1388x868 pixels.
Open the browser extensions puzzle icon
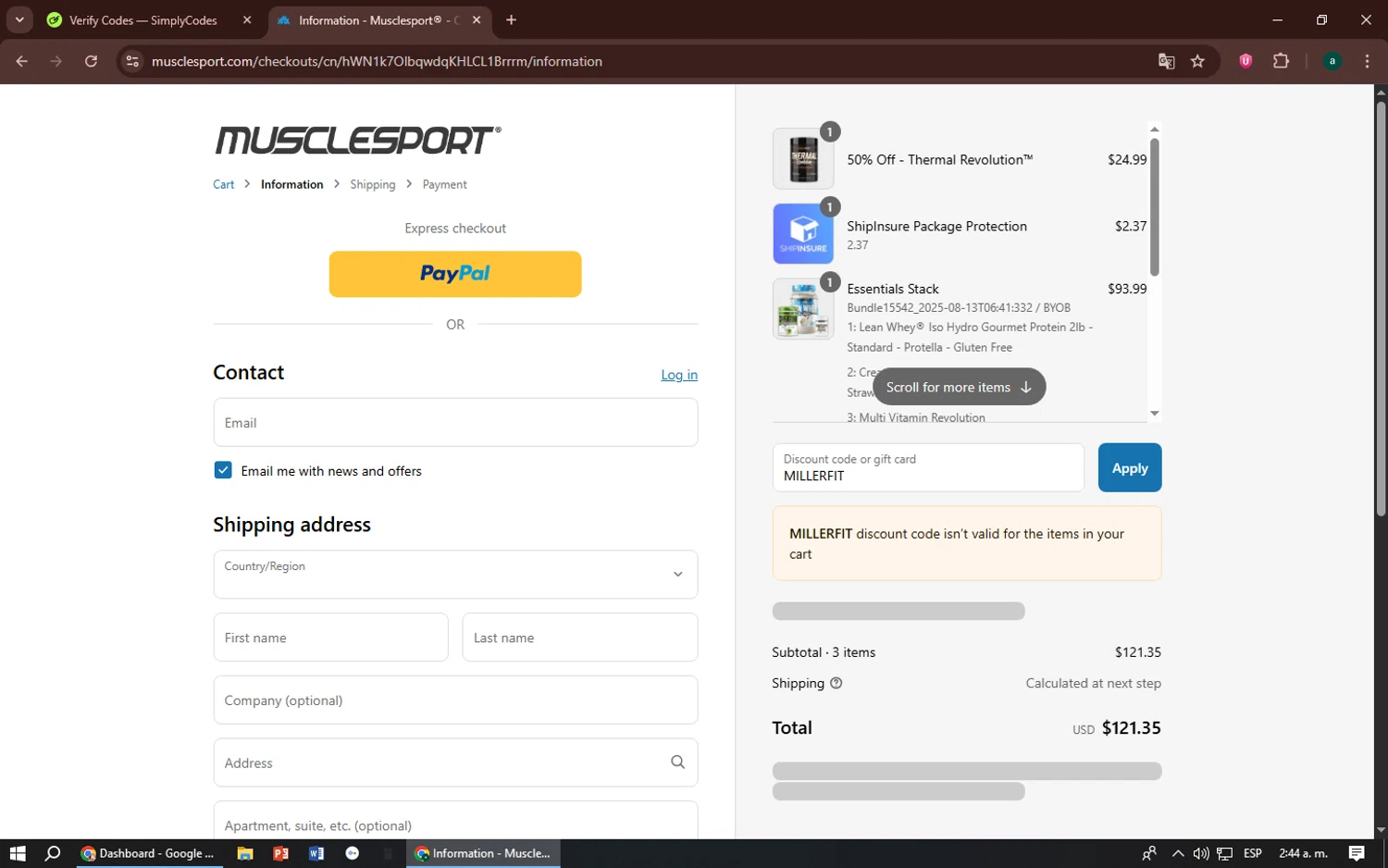1281,61
